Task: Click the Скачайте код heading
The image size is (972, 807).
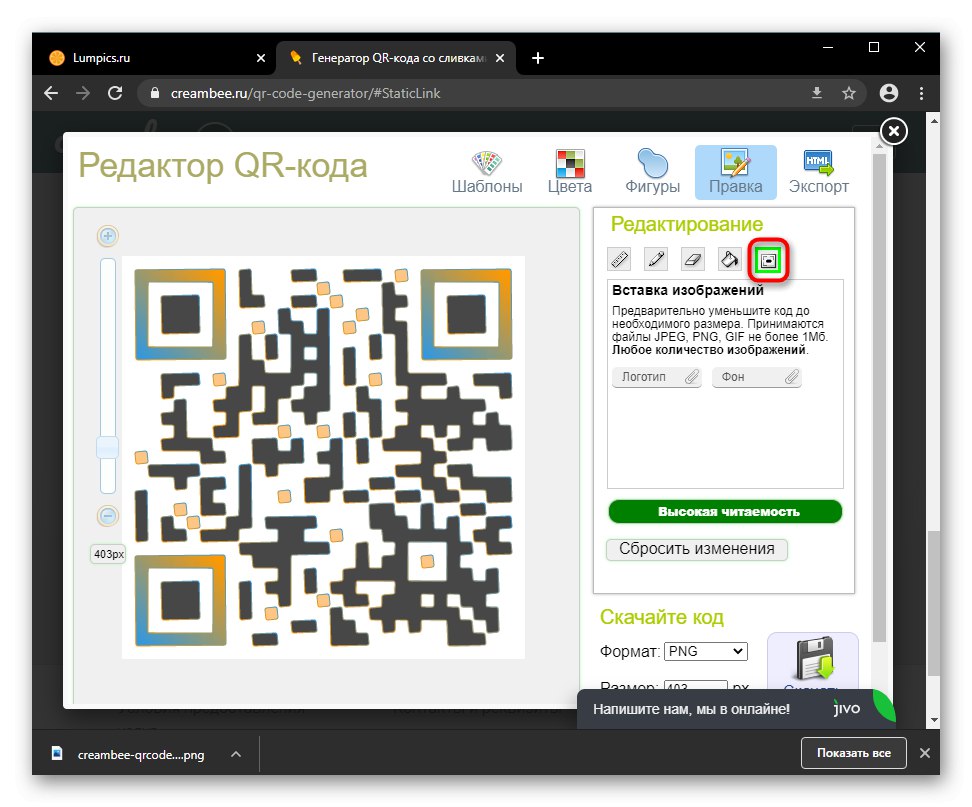Action: 661,617
